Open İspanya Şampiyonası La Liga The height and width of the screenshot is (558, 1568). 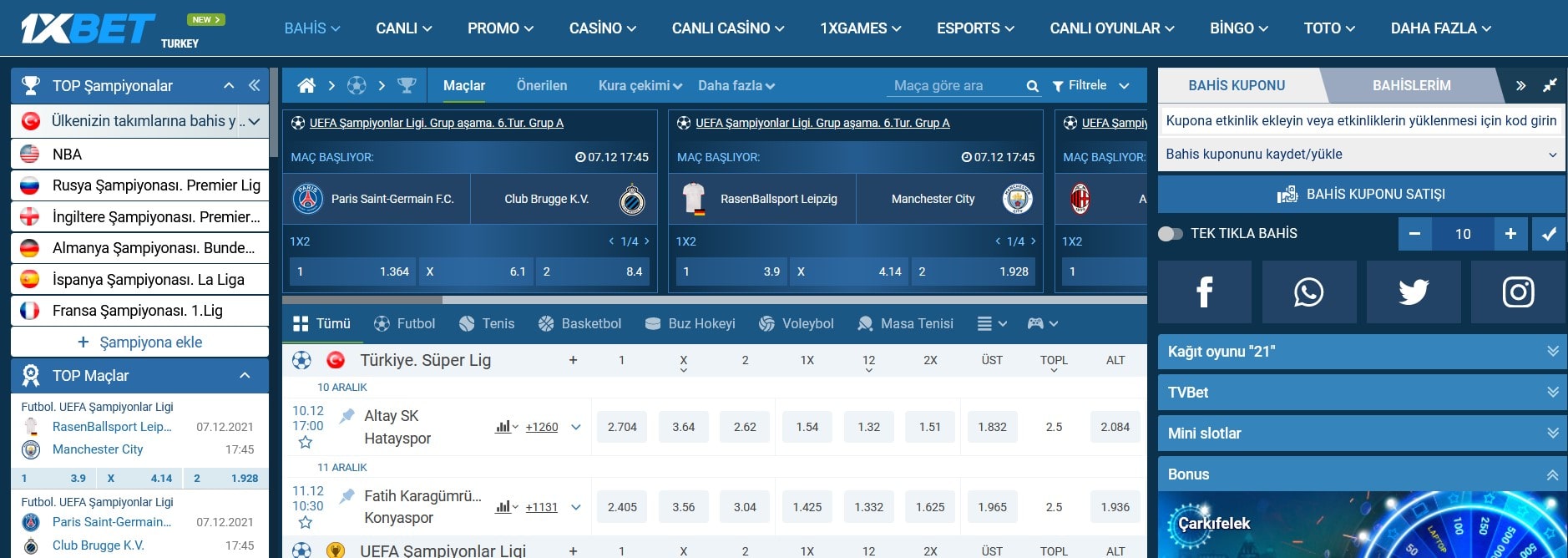140,280
